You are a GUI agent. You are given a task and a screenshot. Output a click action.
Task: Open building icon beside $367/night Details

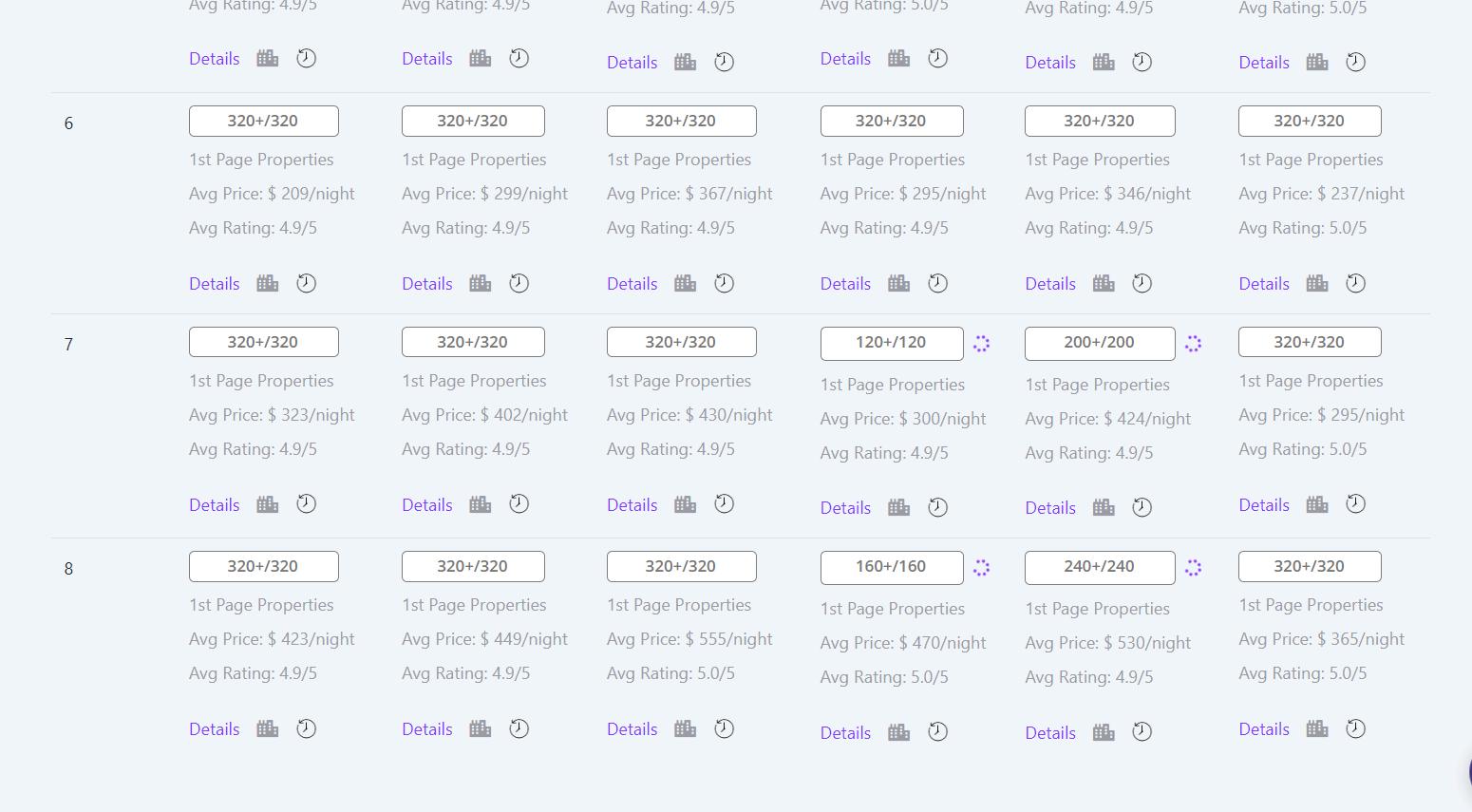(686, 283)
